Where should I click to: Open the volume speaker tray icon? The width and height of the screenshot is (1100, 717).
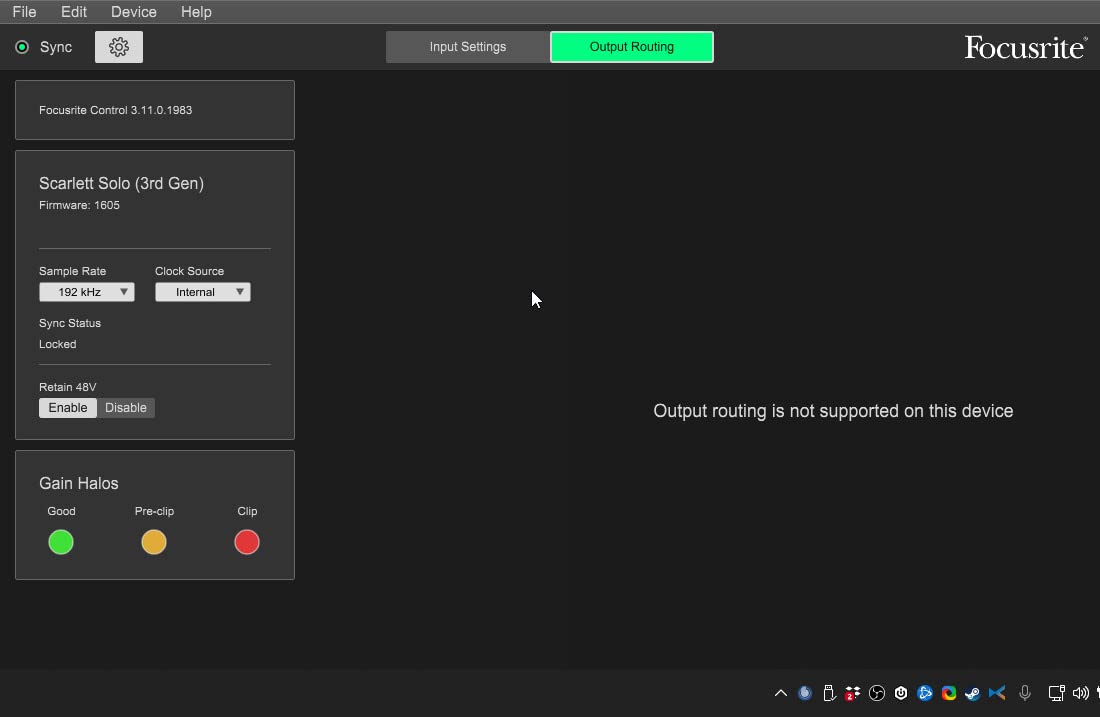click(1080, 693)
